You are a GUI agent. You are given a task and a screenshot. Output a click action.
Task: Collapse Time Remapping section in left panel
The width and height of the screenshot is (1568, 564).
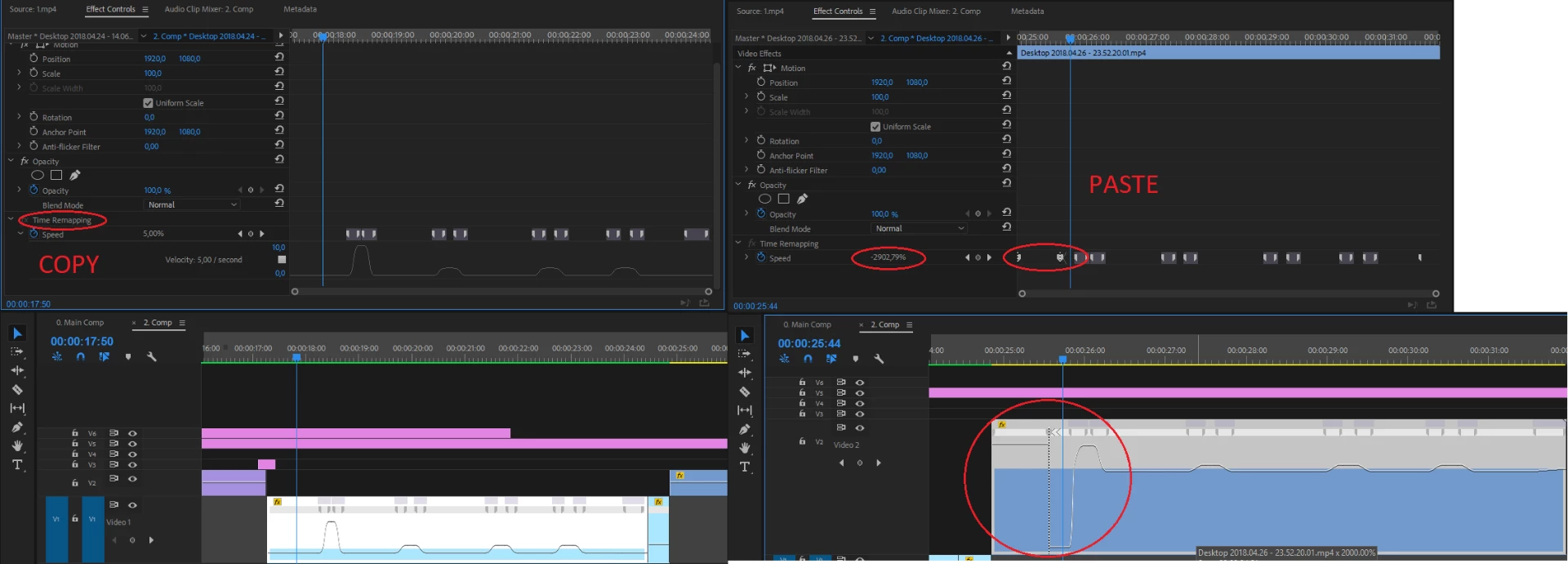click(x=11, y=219)
